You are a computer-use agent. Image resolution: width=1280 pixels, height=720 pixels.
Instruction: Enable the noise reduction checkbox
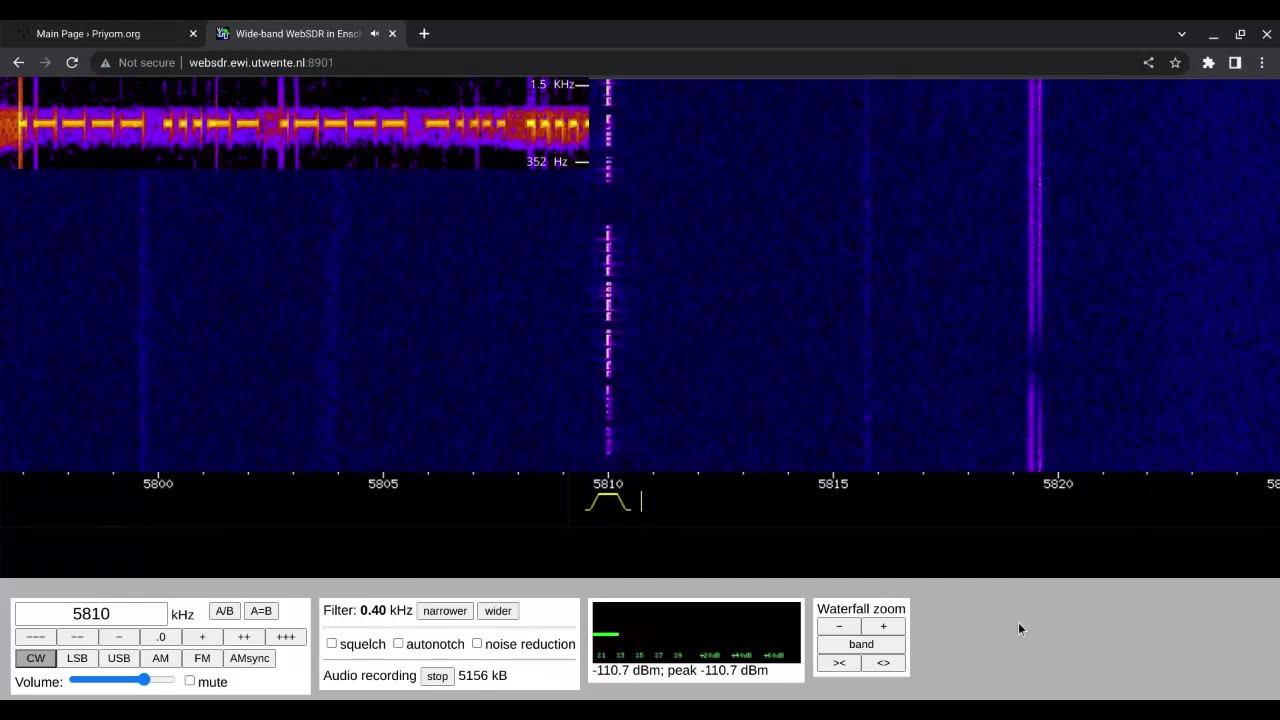click(477, 644)
